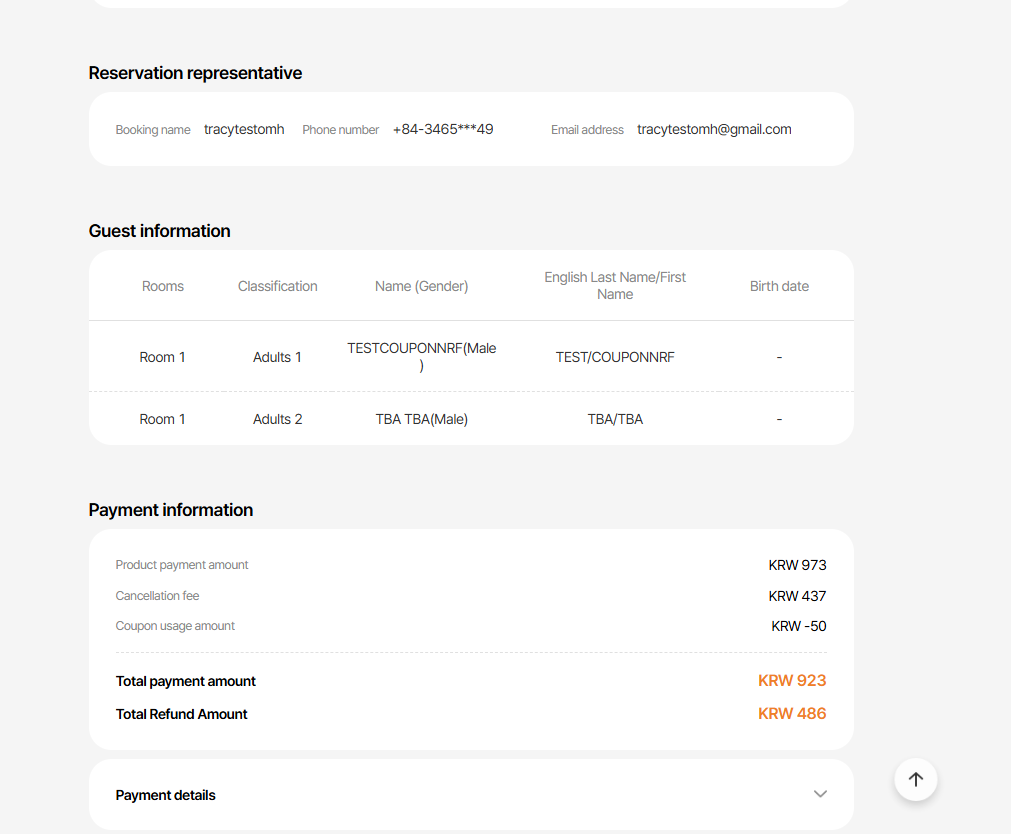Viewport: 1011px width, 834px height.
Task: Click the English Last Name/First Name header
Action: [615, 285]
